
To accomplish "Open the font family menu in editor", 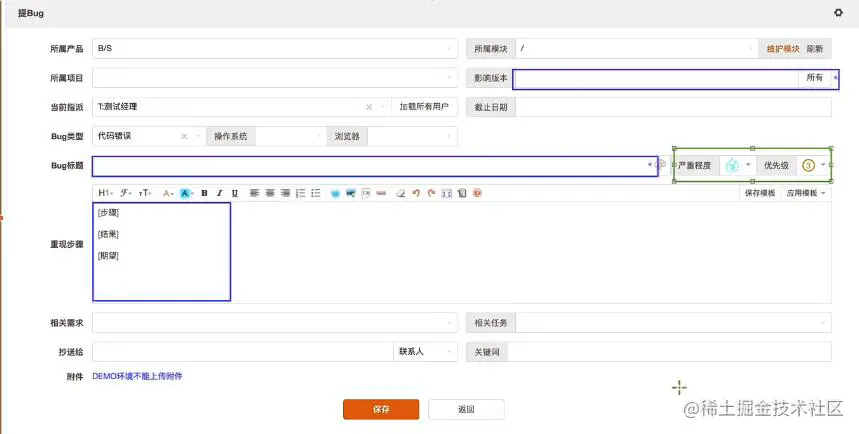I will point(126,193).
